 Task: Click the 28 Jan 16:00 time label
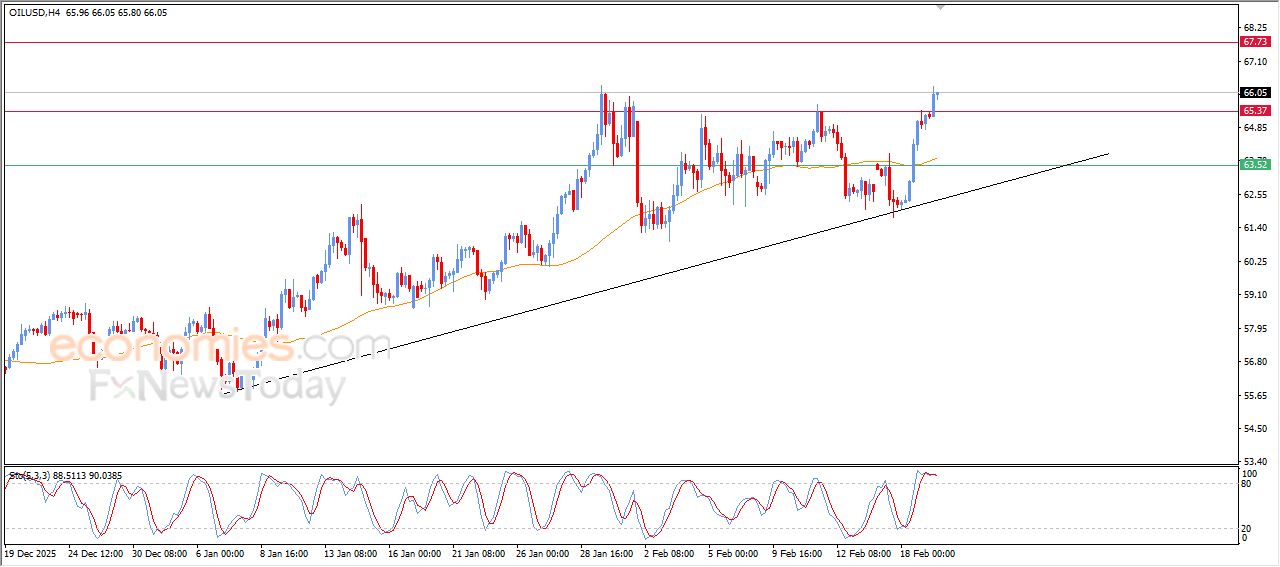click(607, 552)
